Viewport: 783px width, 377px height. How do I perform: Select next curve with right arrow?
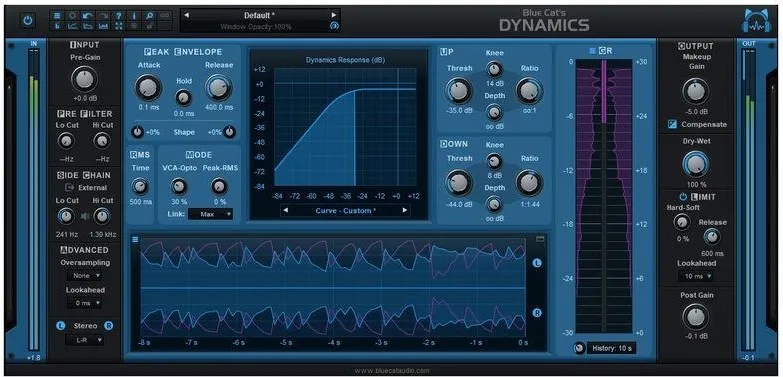point(404,211)
